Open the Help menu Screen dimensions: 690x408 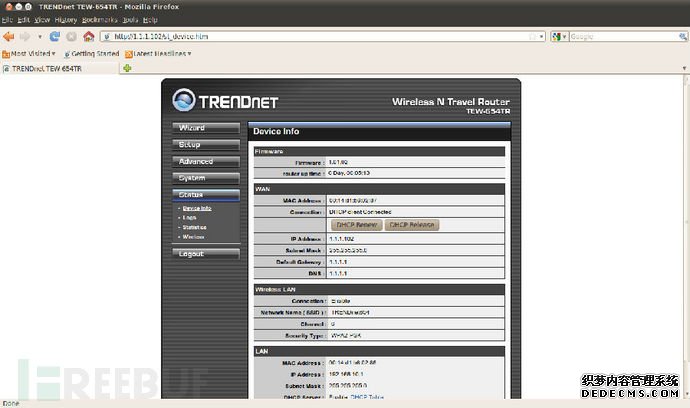[x=150, y=20]
